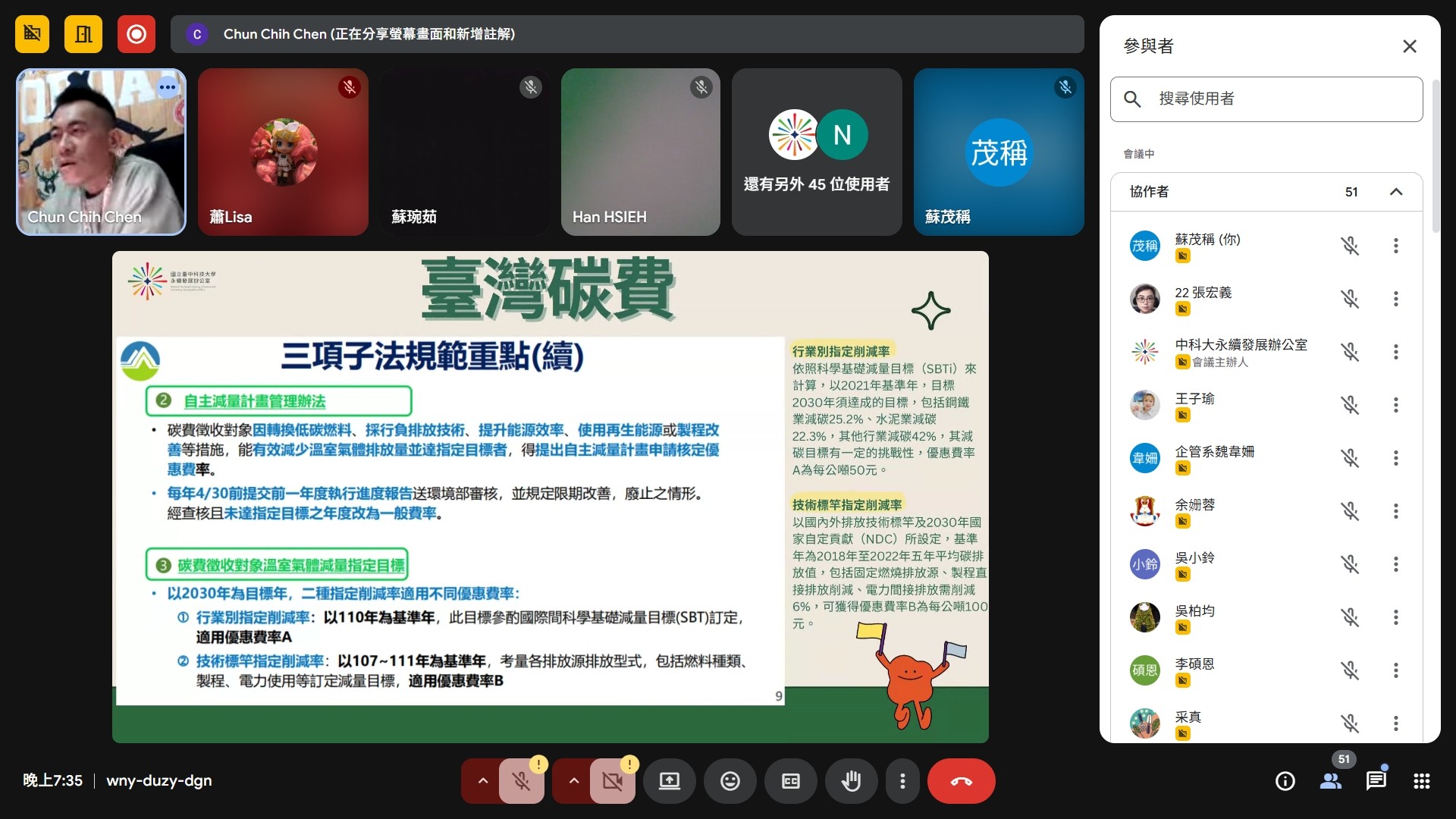The height and width of the screenshot is (819, 1456).
Task: Expand video settings arrow beside camera
Action: tap(573, 781)
